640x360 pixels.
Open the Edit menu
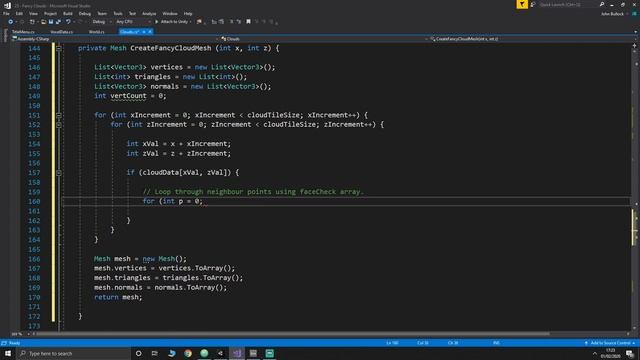click(x=19, y=13)
